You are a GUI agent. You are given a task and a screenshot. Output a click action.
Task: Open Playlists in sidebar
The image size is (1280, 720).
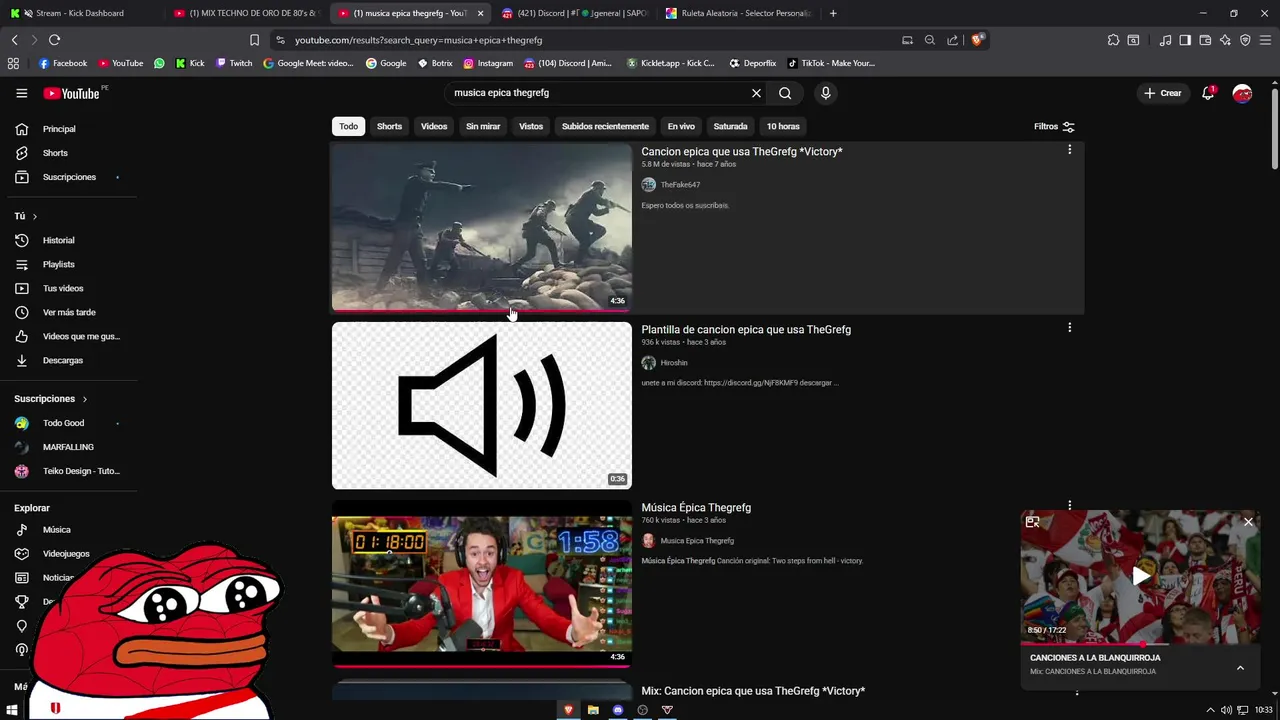pos(68,264)
